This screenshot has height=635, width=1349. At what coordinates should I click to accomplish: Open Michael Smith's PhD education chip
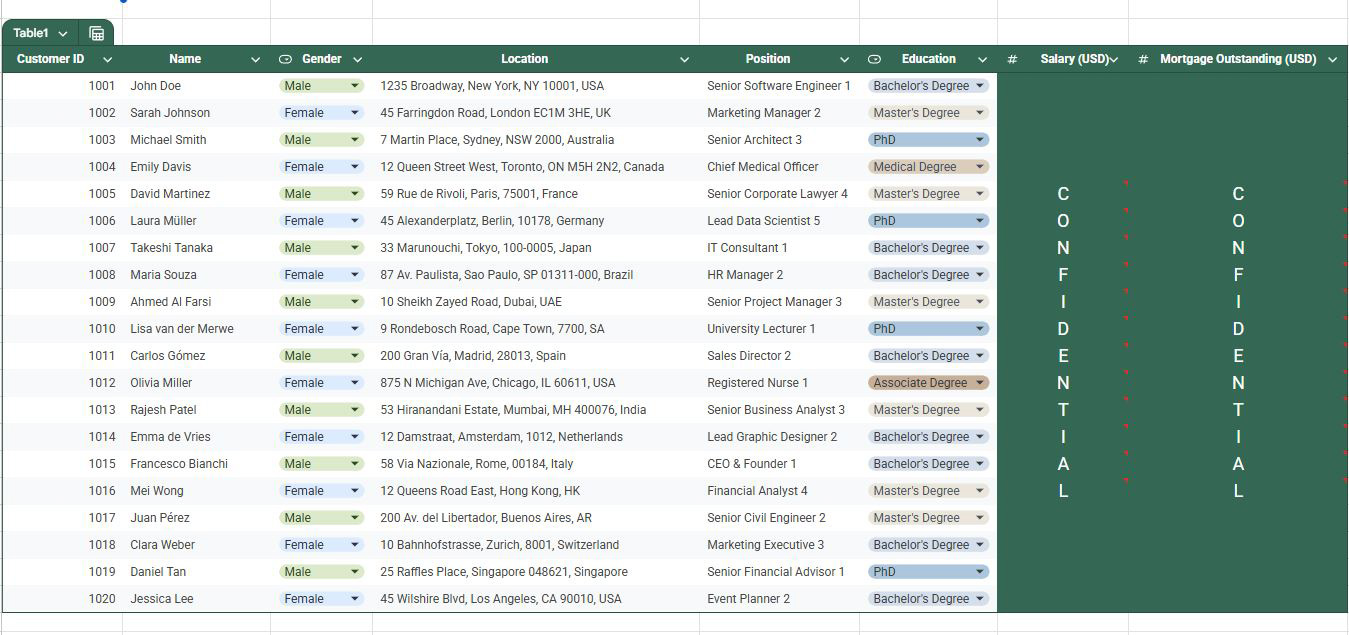928,140
